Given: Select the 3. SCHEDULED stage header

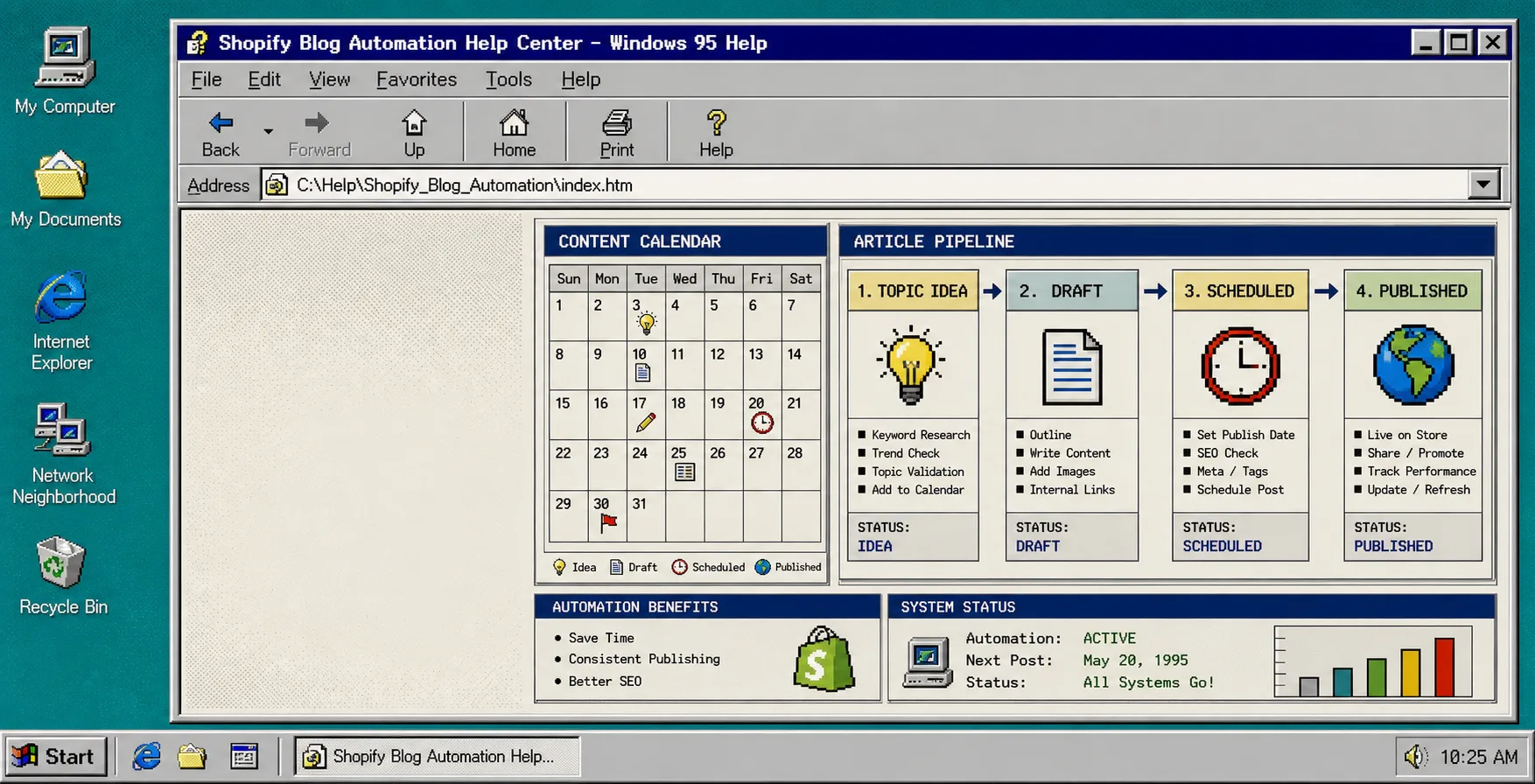Looking at the screenshot, I should pyautogui.click(x=1240, y=290).
